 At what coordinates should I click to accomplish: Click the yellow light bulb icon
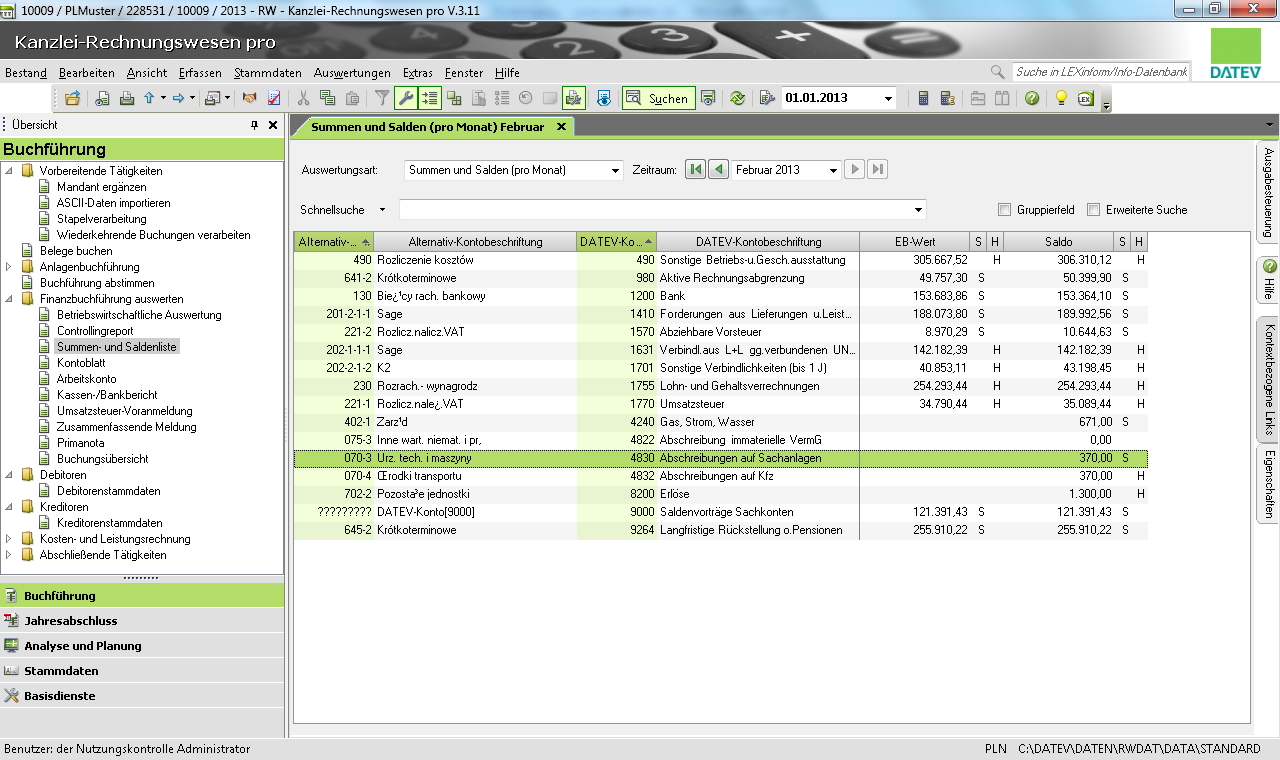click(1062, 98)
